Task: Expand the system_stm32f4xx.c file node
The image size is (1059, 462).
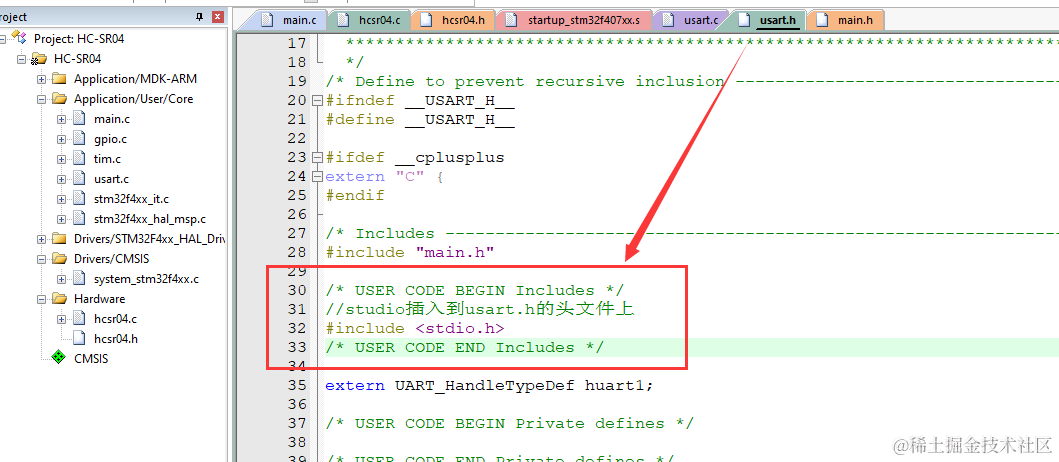Action: click(61, 279)
